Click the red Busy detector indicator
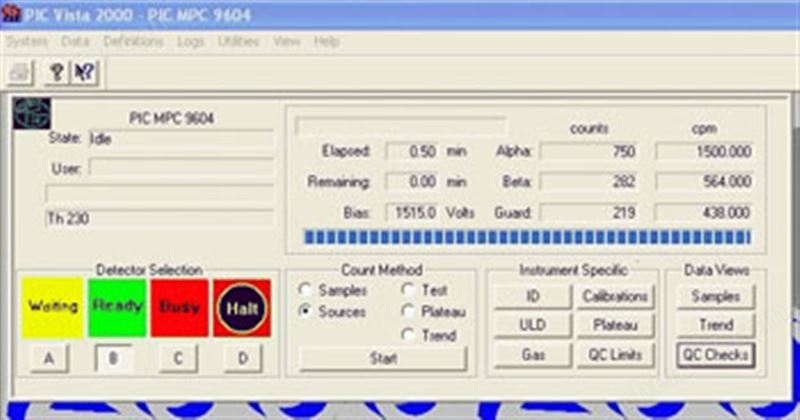The width and height of the screenshot is (800, 420). pyautogui.click(x=180, y=308)
